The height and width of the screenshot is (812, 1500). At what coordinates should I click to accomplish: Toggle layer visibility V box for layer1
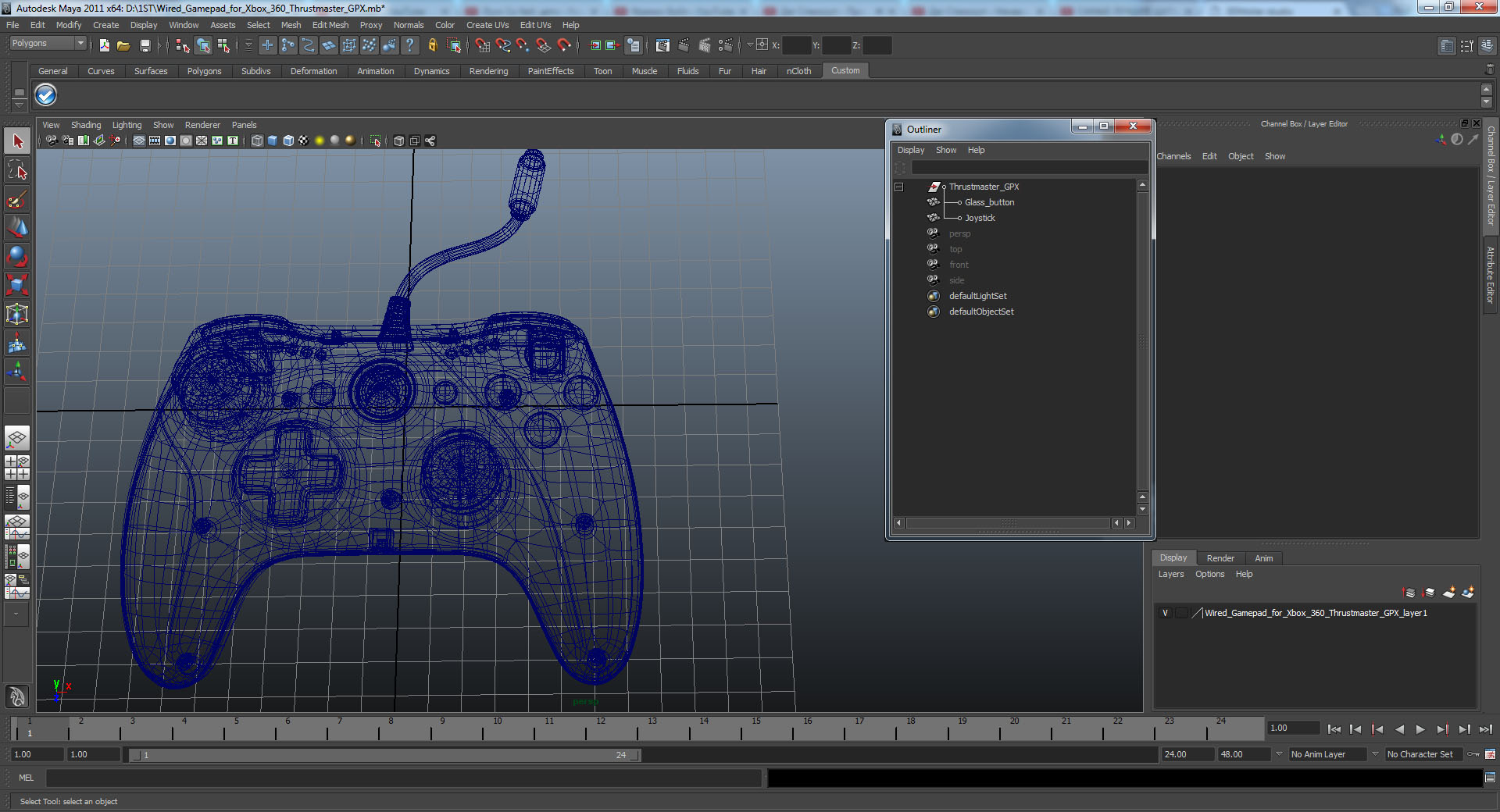pyautogui.click(x=1165, y=613)
